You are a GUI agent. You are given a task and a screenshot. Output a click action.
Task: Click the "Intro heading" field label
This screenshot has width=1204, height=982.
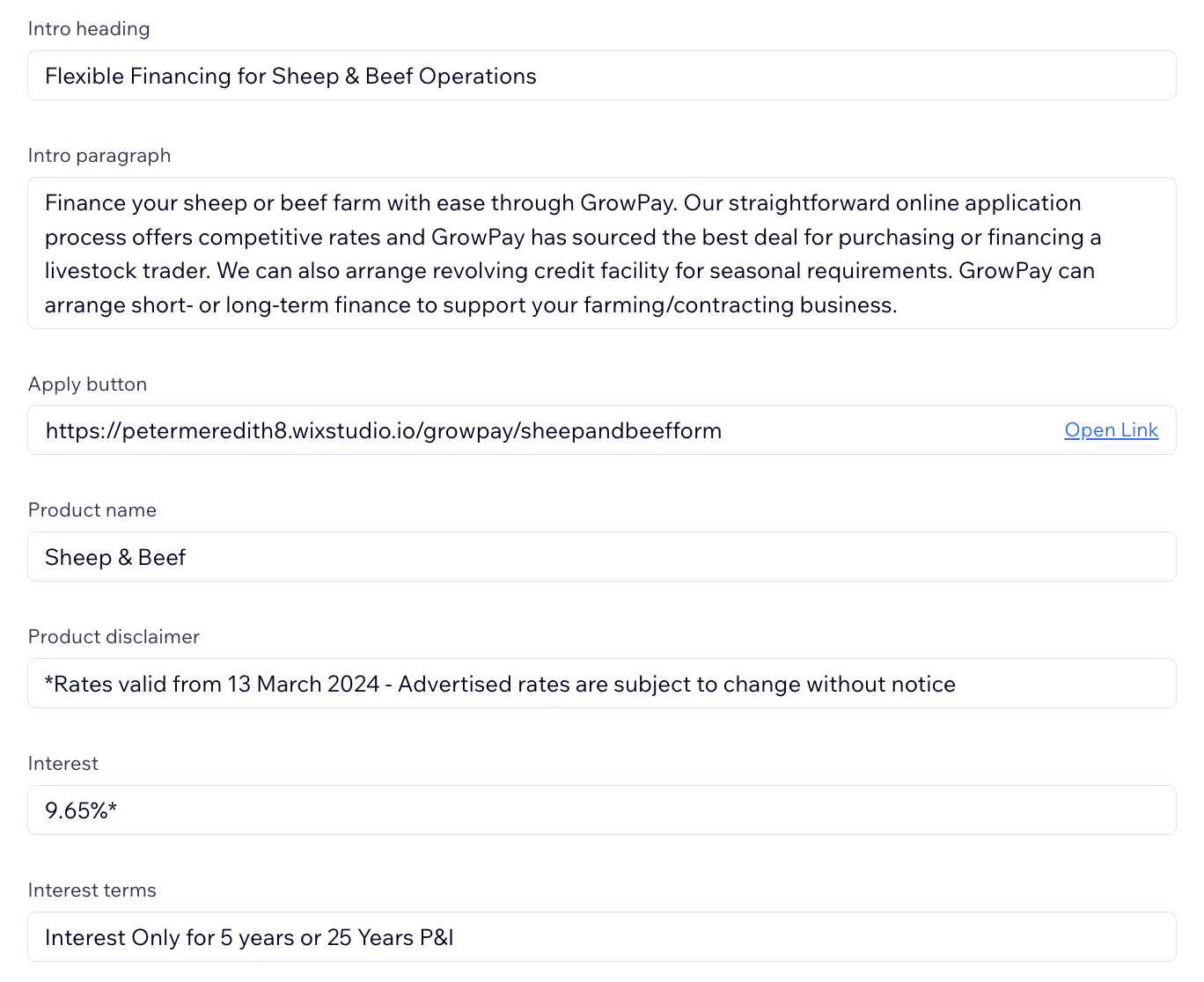coord(89,29)
